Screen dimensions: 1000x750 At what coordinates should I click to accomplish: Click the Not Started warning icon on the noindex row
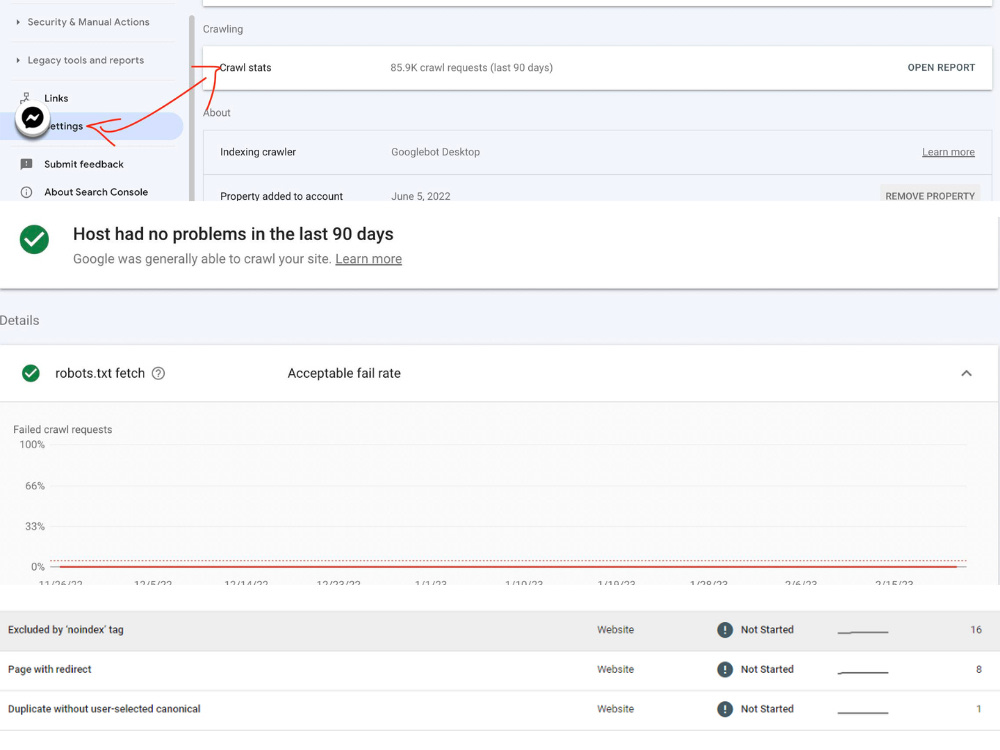(725, 630)
